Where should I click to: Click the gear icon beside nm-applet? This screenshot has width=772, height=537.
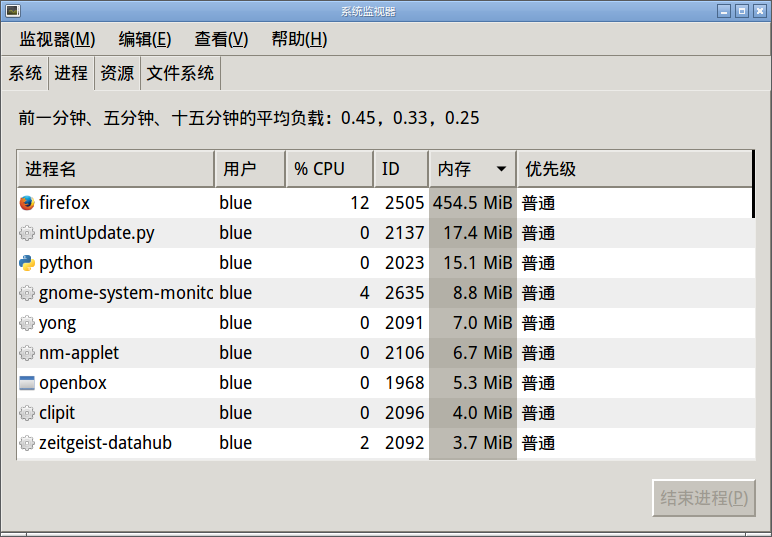27,353
